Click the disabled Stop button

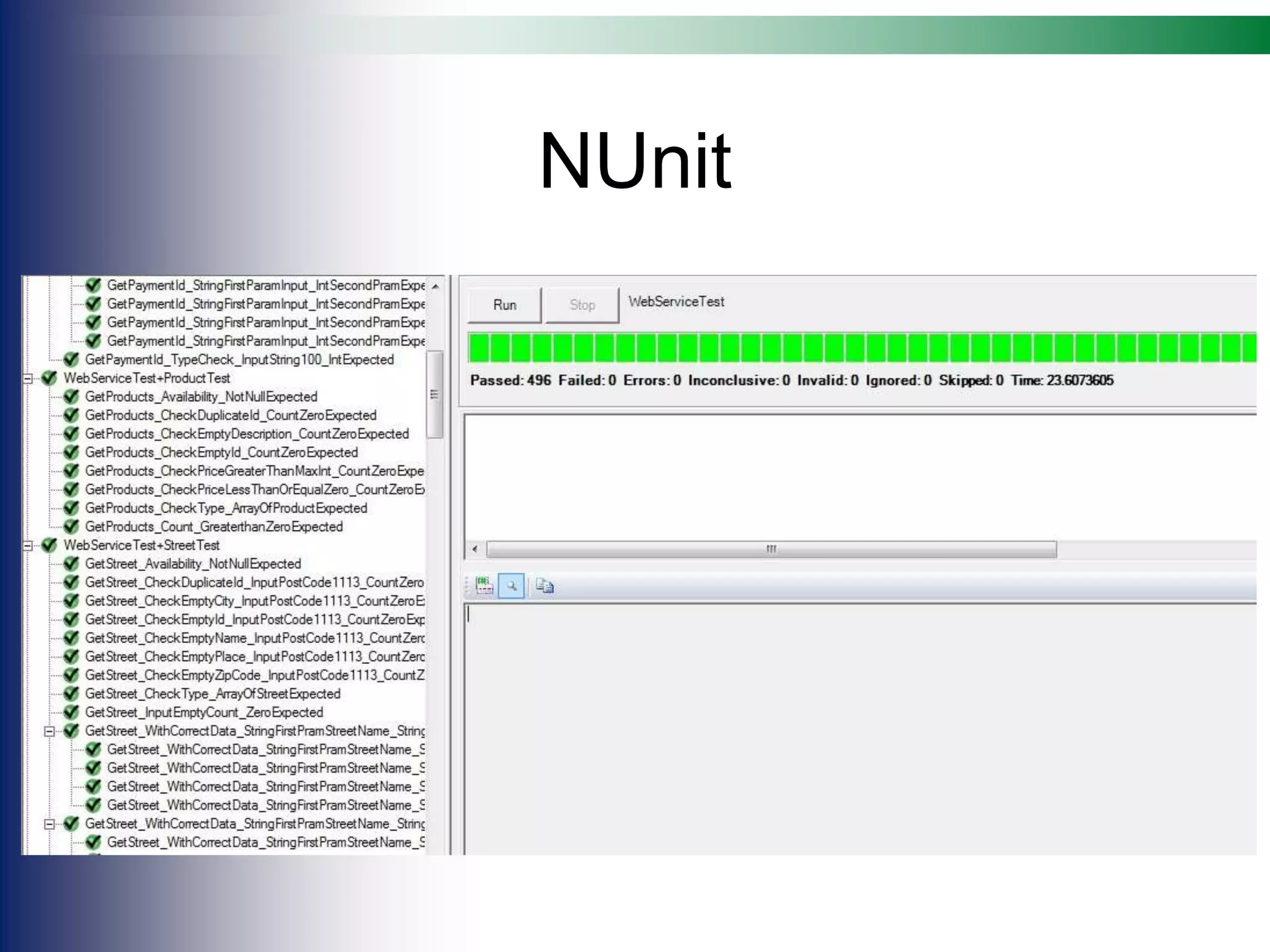point(582,305)
